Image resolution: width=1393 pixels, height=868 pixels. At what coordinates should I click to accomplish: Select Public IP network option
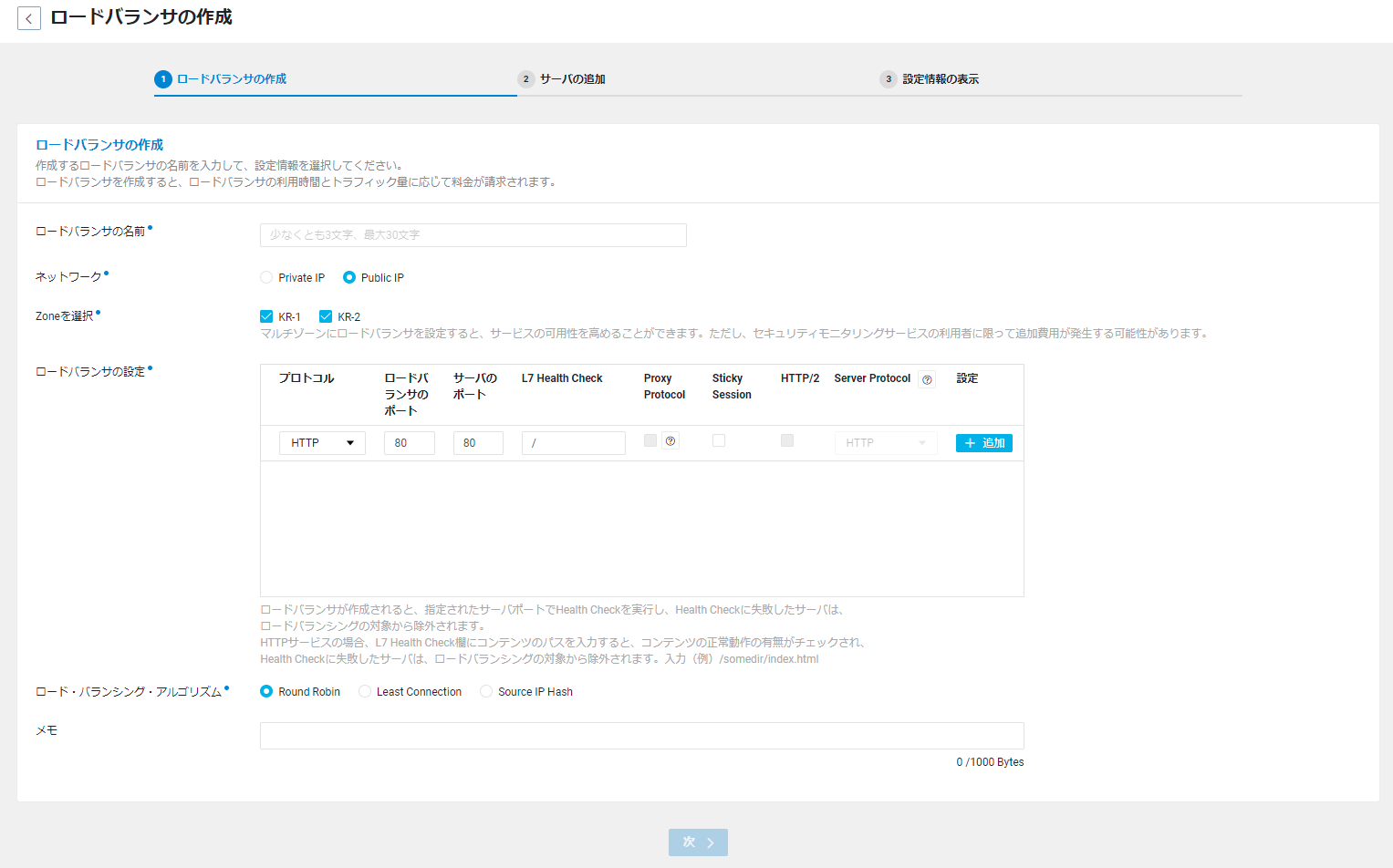tap(348, 277)
